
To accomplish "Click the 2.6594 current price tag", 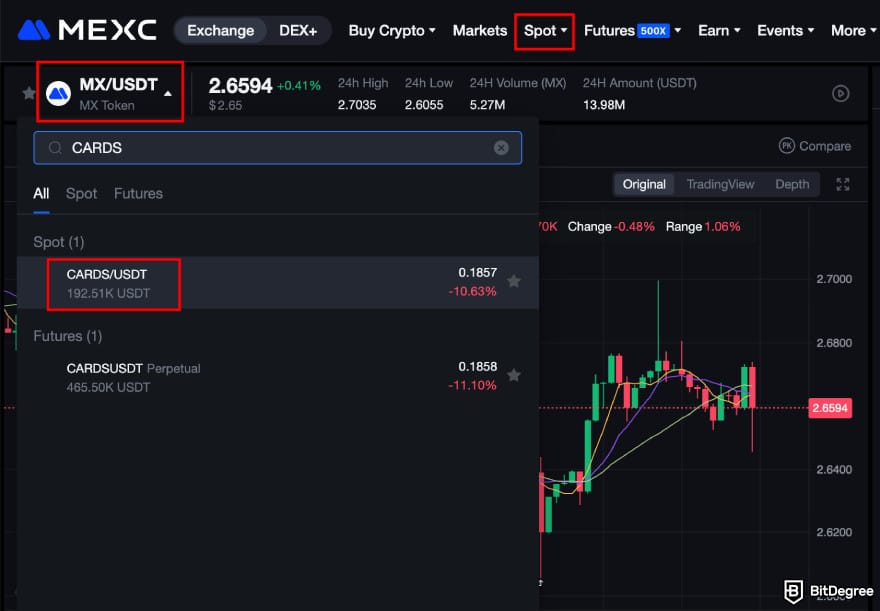I will pyautogui.click(x=830, y=408).
